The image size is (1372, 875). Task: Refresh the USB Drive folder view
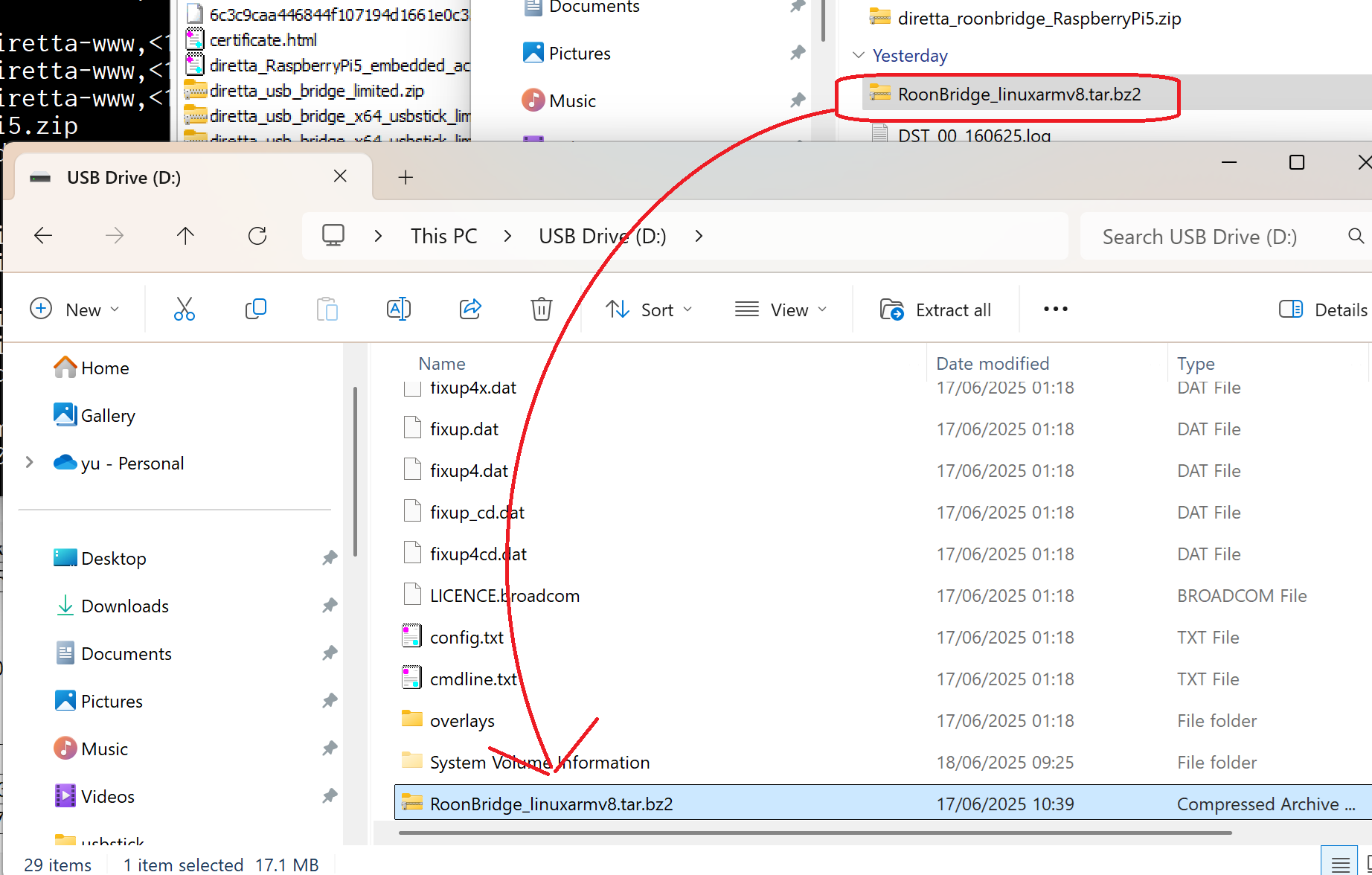pos(257,236)
